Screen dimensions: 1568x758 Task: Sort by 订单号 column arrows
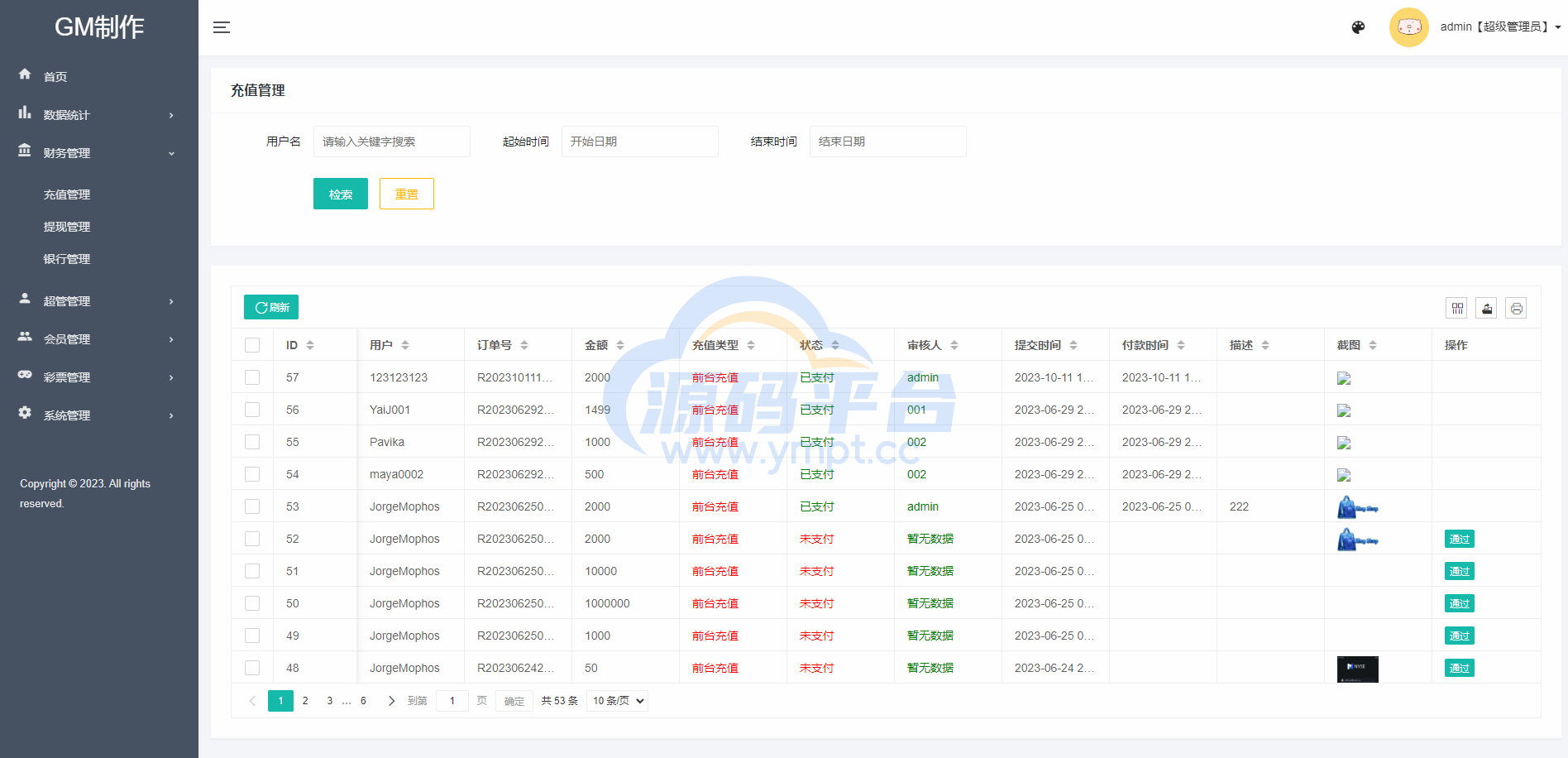pyautogui.click(x=524, y=345)
